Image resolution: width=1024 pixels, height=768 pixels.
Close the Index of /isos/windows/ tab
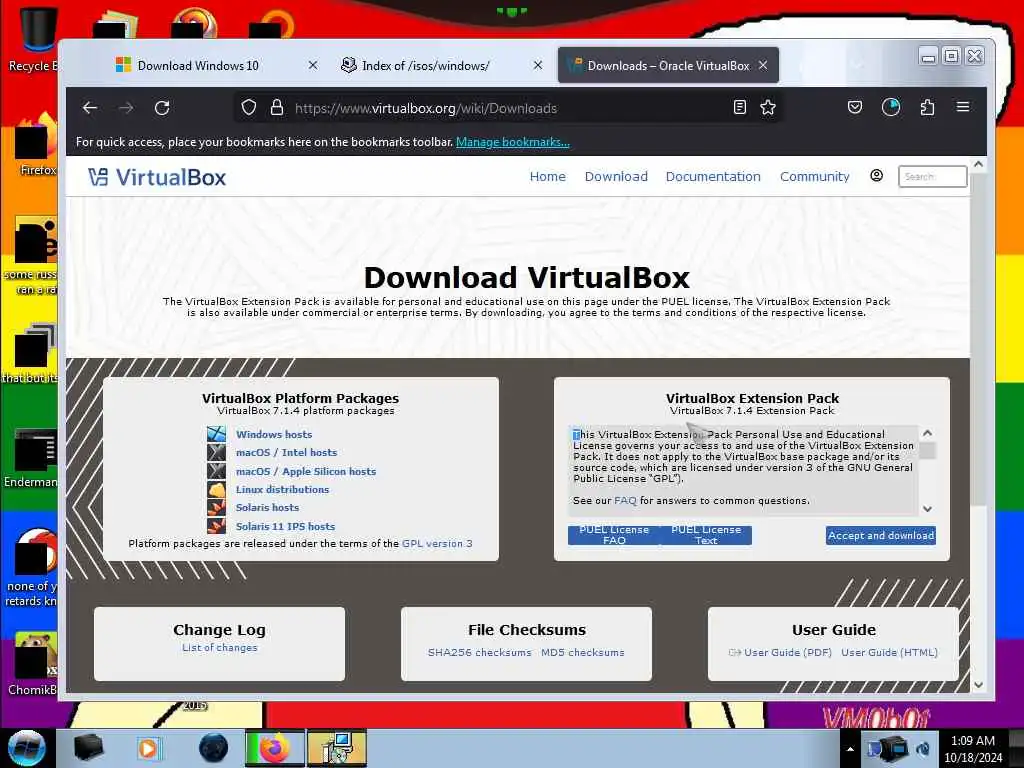click(x=537, y=65)
